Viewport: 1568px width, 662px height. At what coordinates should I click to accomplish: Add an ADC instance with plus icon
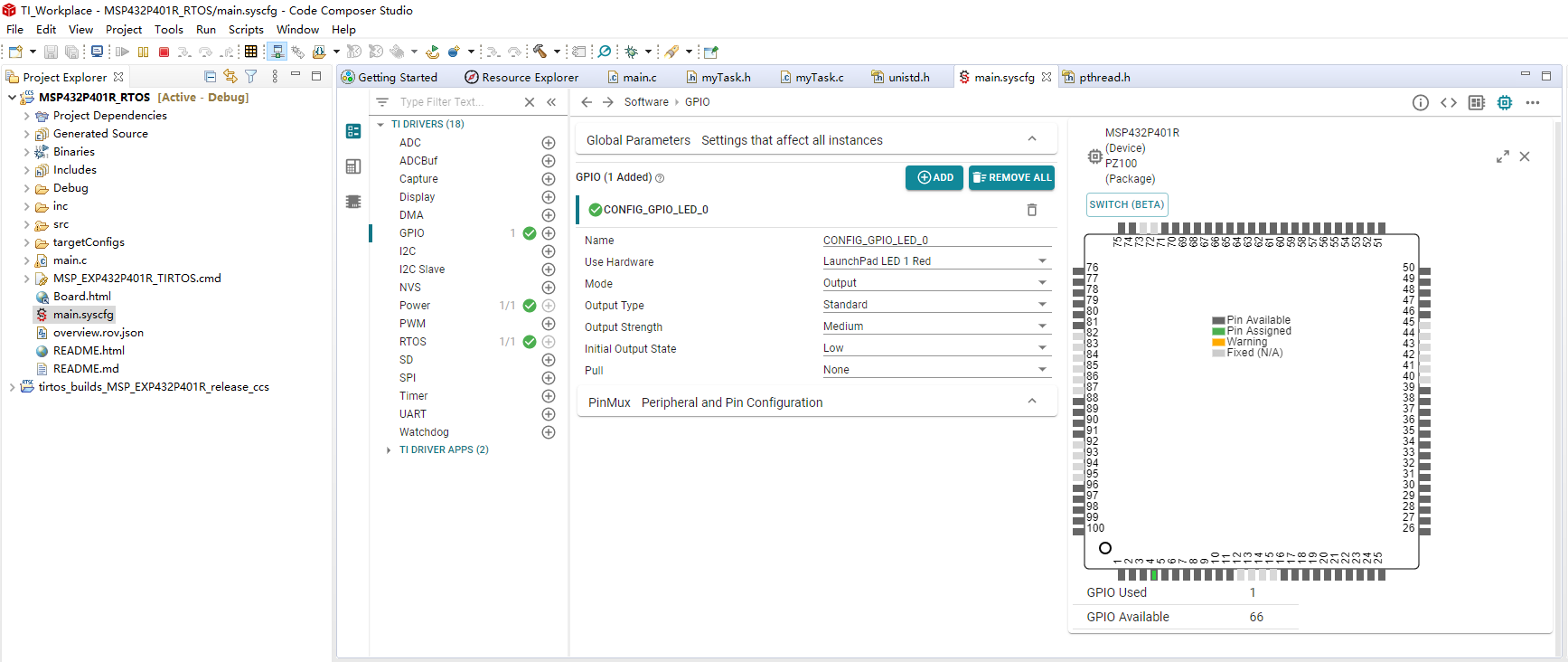[549, 143]
